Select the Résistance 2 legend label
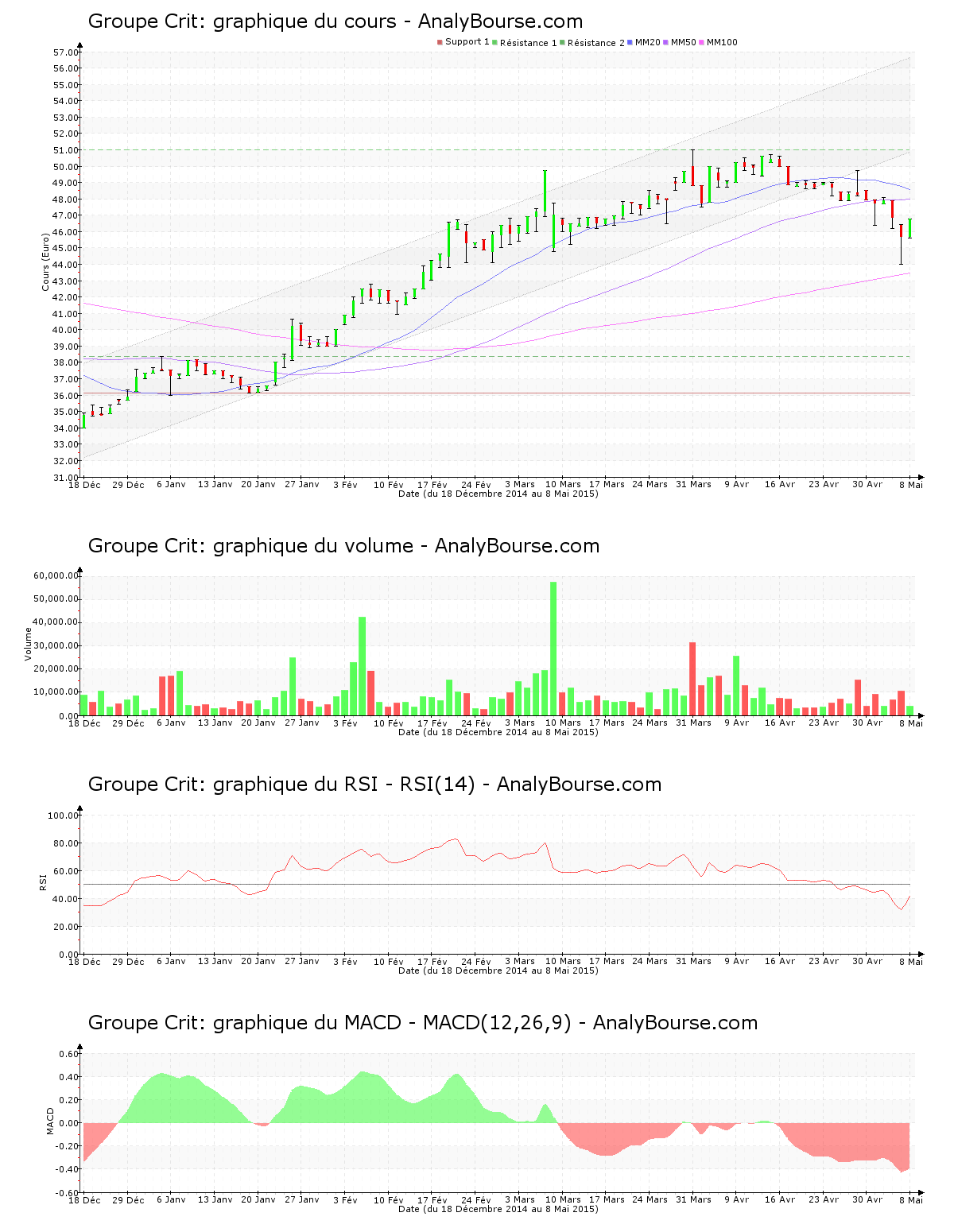Image resolution: width=954 pixels, height=1232 pixels. click(x=596, y=42)
